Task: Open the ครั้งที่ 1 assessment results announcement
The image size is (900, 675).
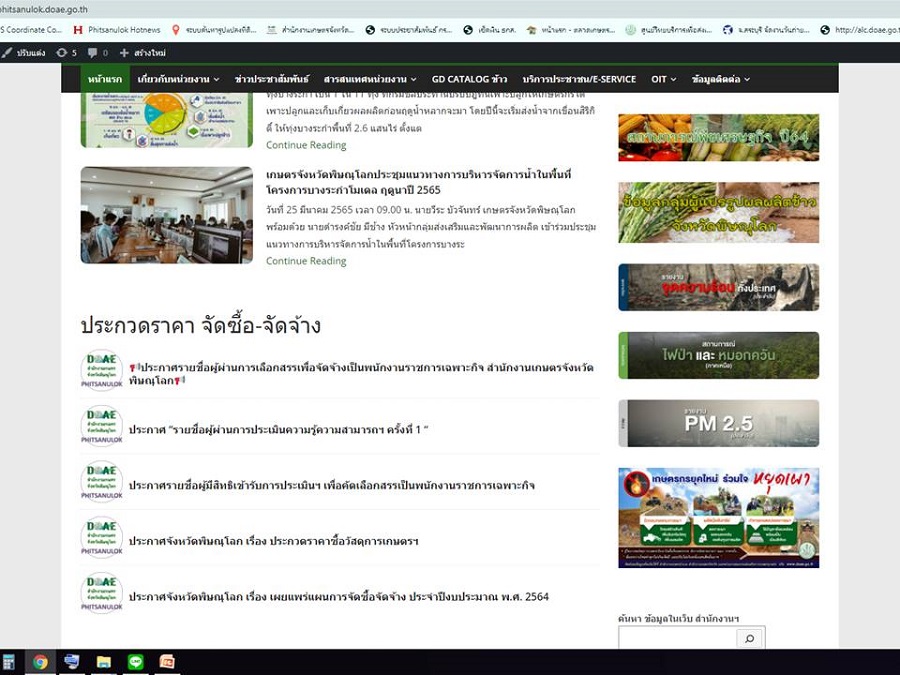Action: click(278, 429)
